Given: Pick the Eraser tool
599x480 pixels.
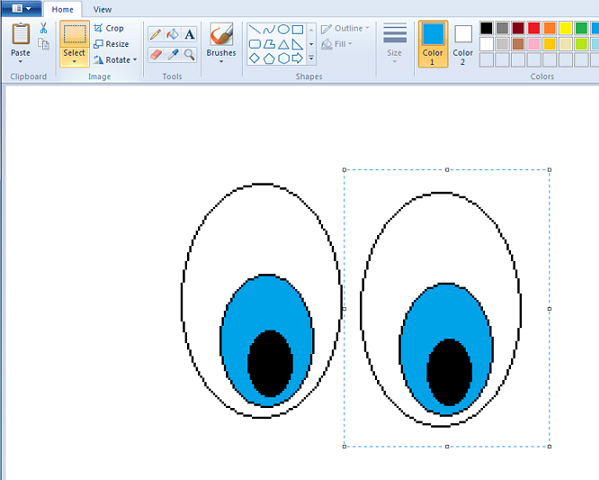Looking at the screenshot, I should coord(155,55).
